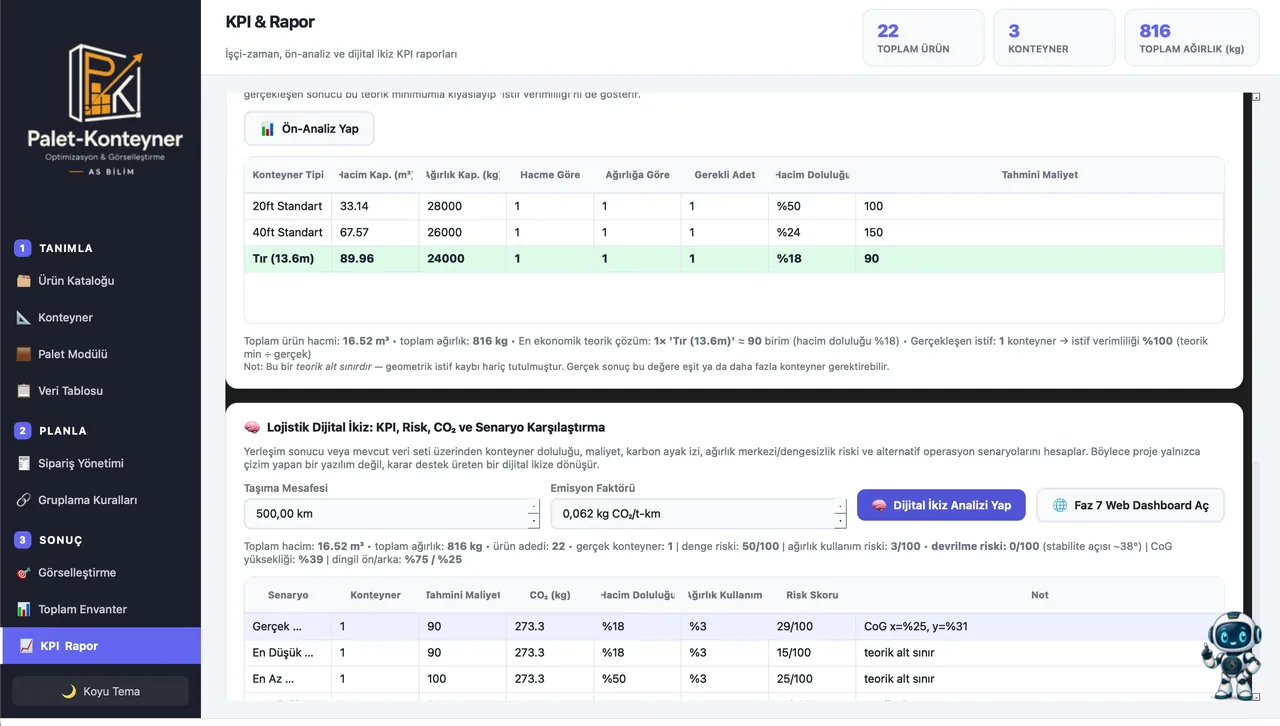Click the Veri Tablosu clipboard icon
The width and height of the screenshot is (1280, 726).
pyautogui.click(x=24, y=390)
